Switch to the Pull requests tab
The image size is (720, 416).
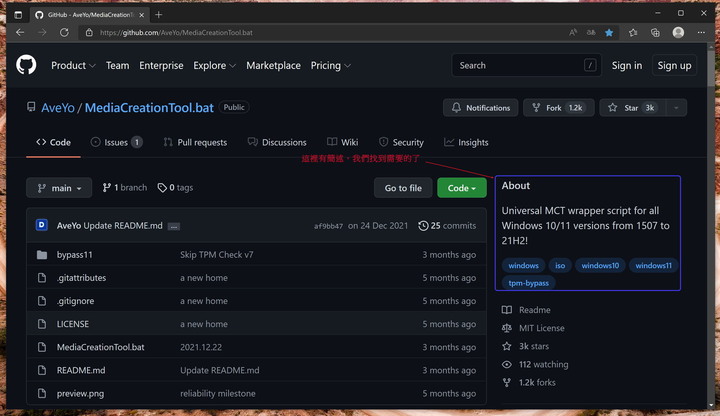click(195, 142)
